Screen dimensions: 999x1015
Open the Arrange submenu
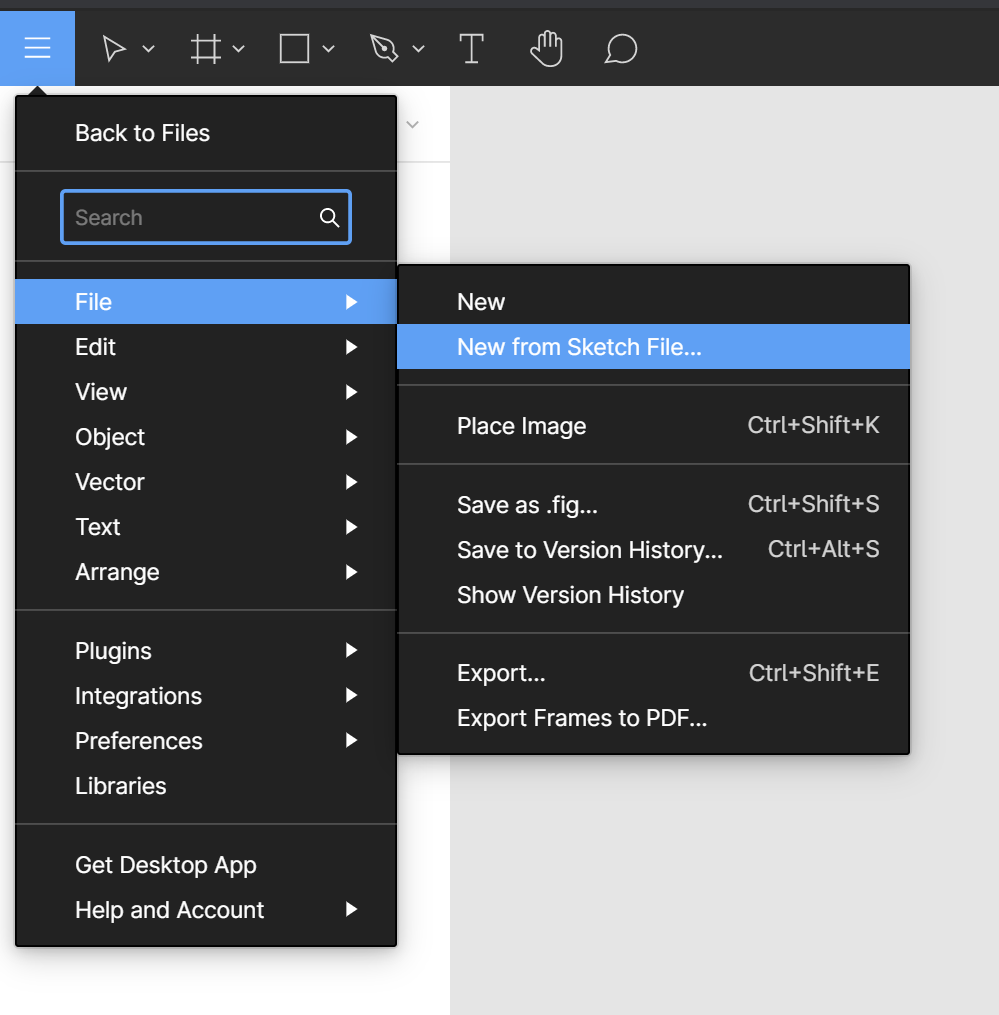(206, 572)
